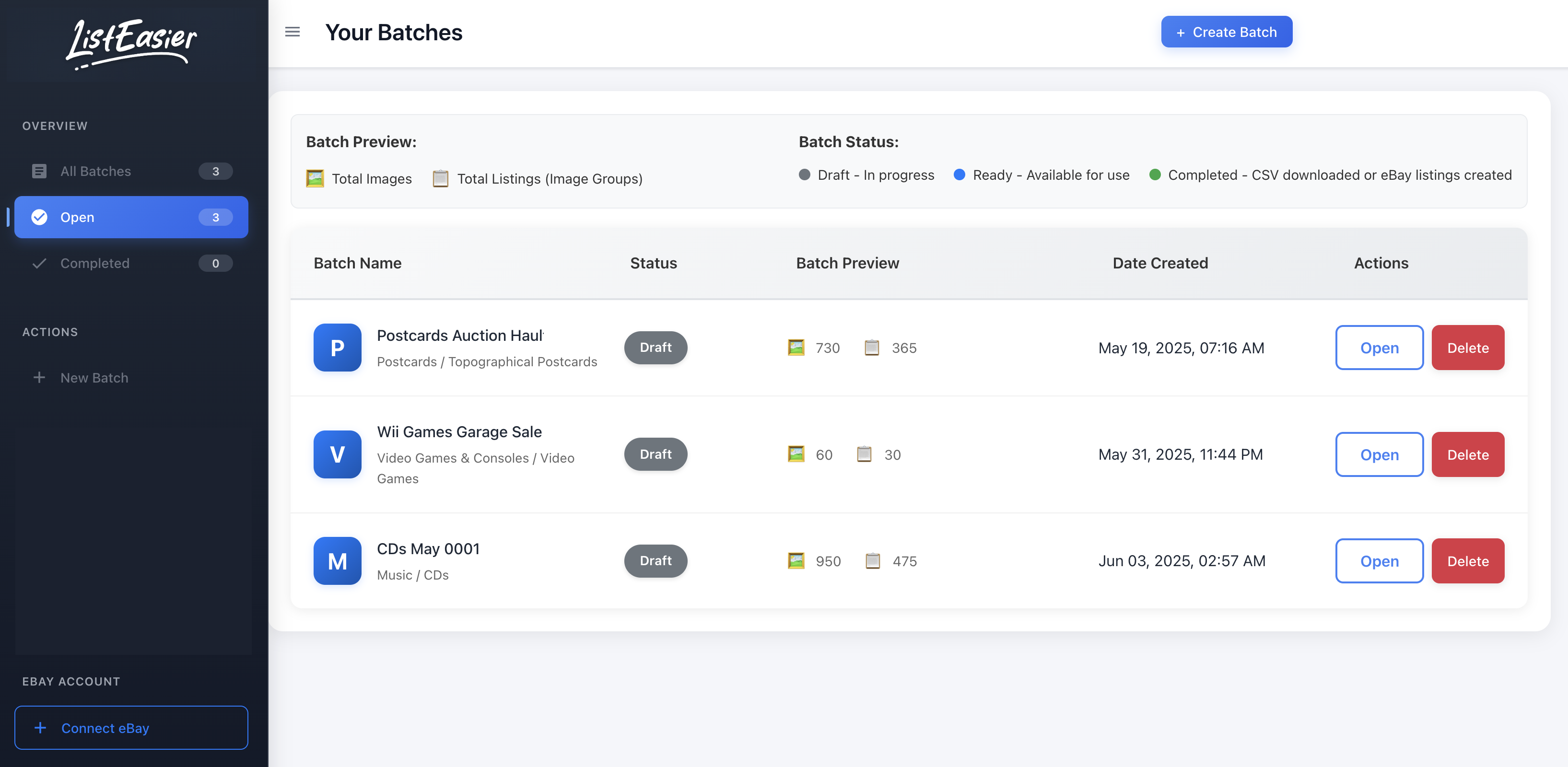This screenshot has height=767, width=1568.
Task: Click the blue P batch avatar icon
Action: 337,348
